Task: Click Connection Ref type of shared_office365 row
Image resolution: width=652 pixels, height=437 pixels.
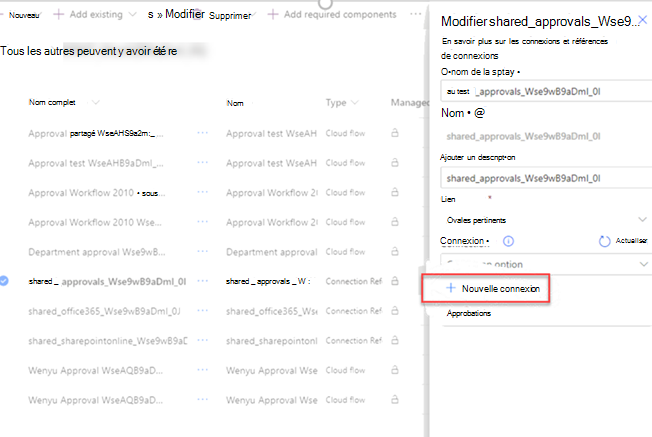Action: tap(353, 311)
